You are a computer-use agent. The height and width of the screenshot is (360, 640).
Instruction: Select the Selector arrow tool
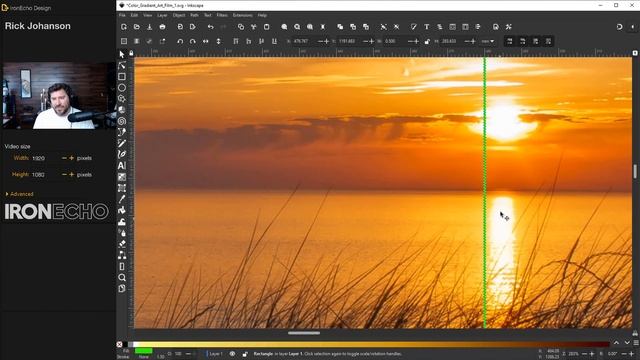(x=122, y=54)
